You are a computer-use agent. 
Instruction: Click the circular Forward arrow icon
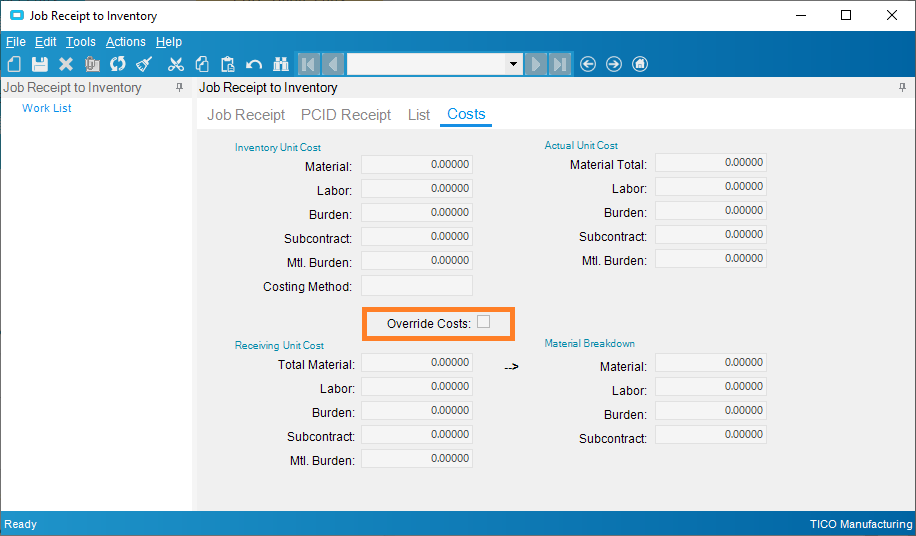(614, 64)
